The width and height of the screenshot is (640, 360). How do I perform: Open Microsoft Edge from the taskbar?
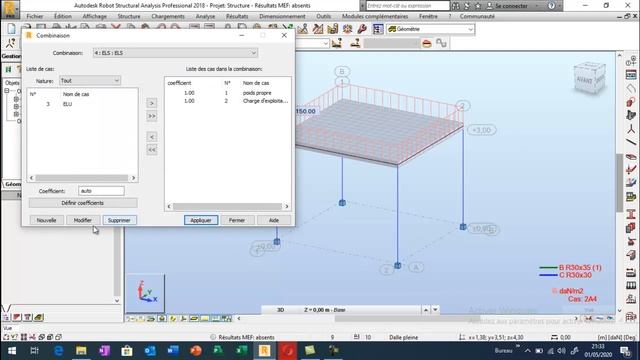58,351
